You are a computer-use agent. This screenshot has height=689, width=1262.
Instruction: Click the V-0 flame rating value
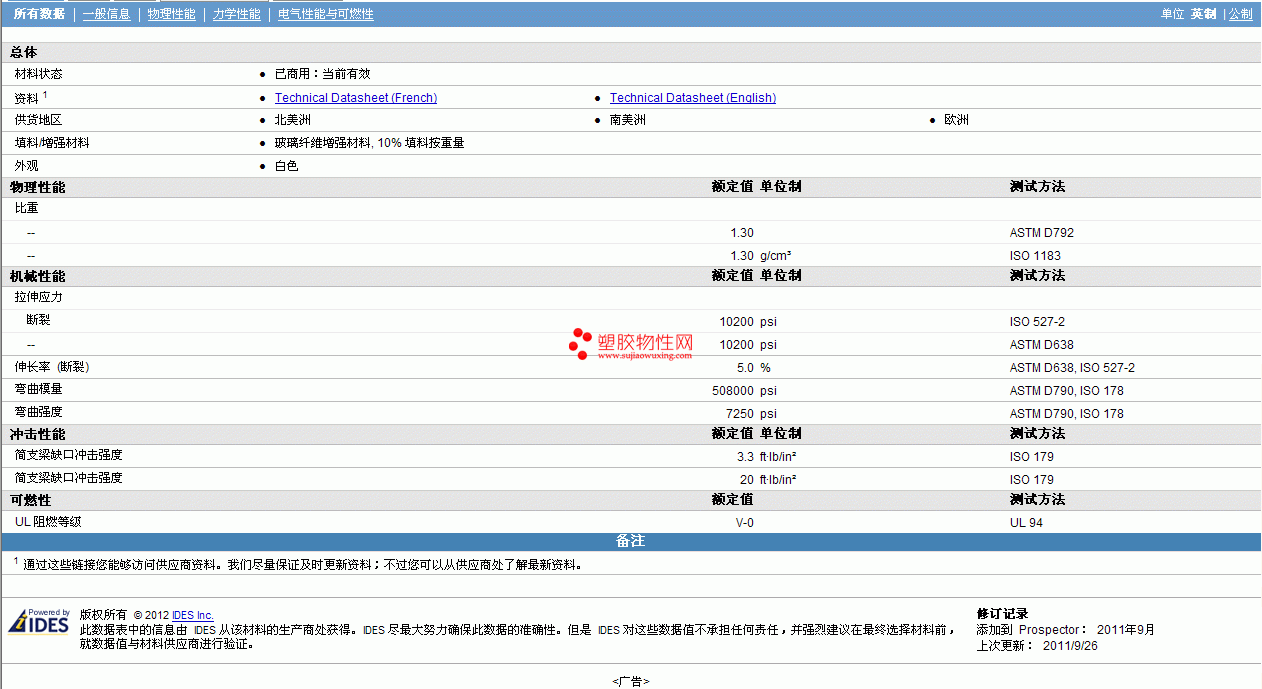point(745,523)
